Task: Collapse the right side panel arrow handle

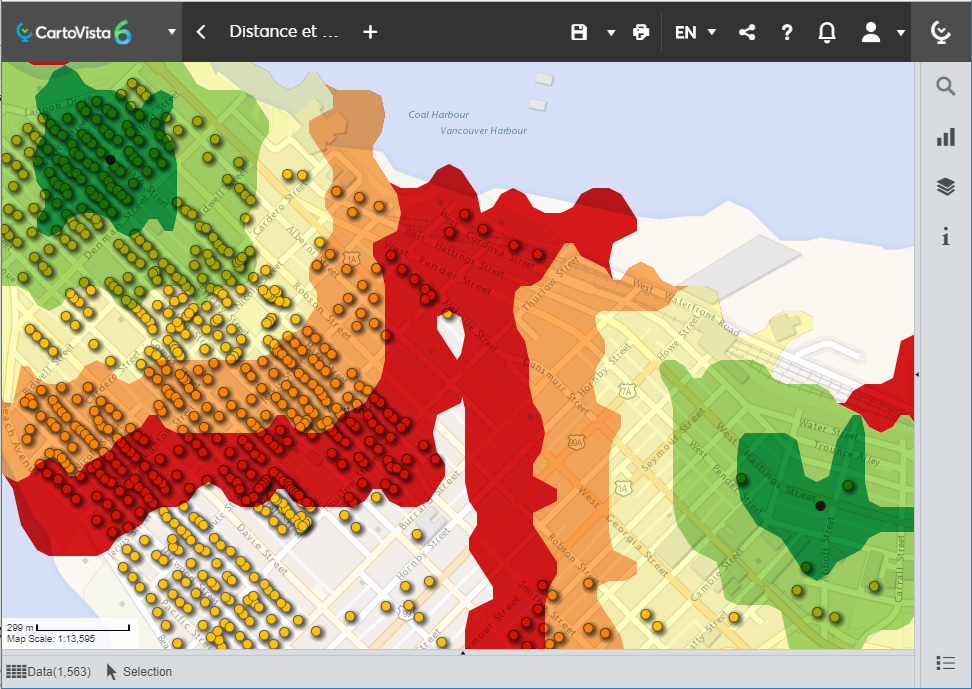Action: click(x=917, y=374)
